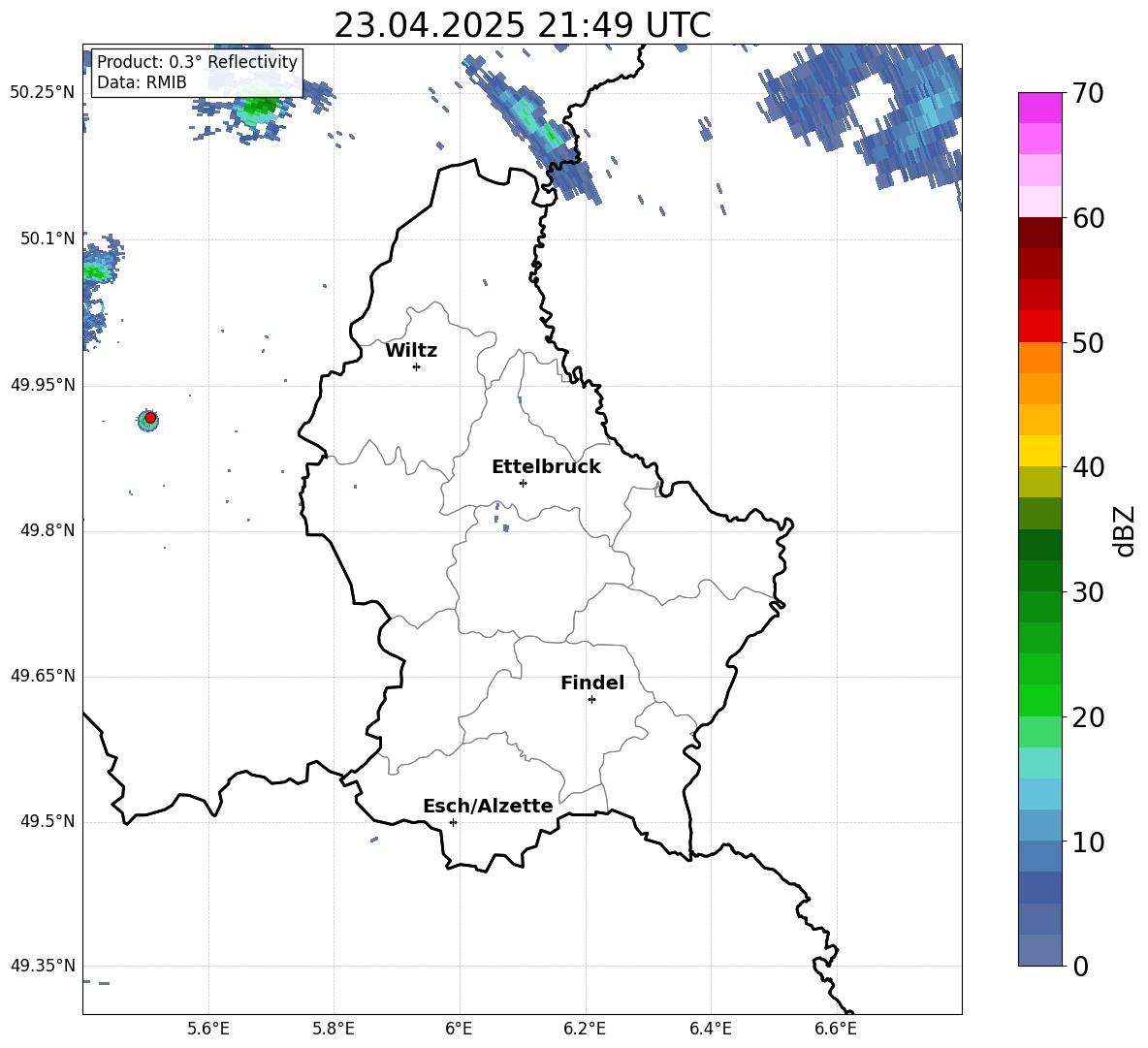Click the 50.1°N latitude label

coord(48,238)
